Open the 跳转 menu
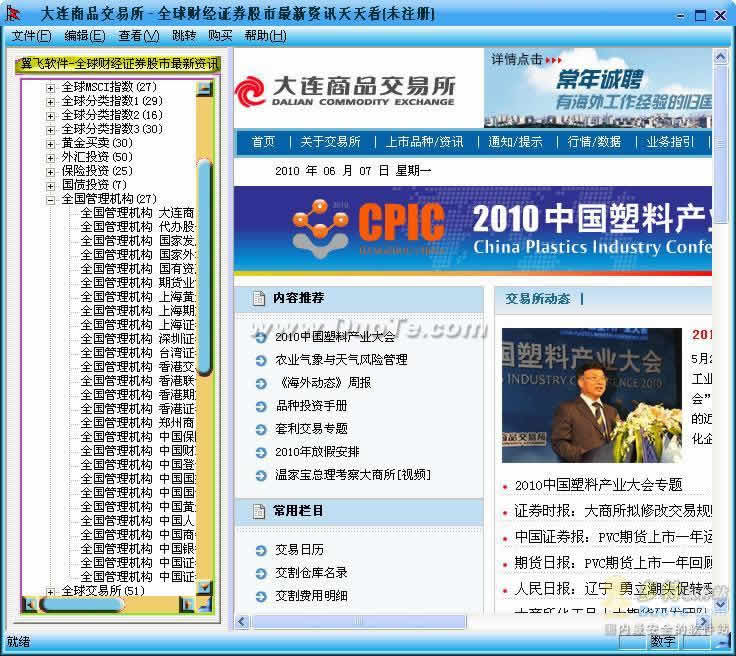The image size is (736, 656). [x=184, y=36]
